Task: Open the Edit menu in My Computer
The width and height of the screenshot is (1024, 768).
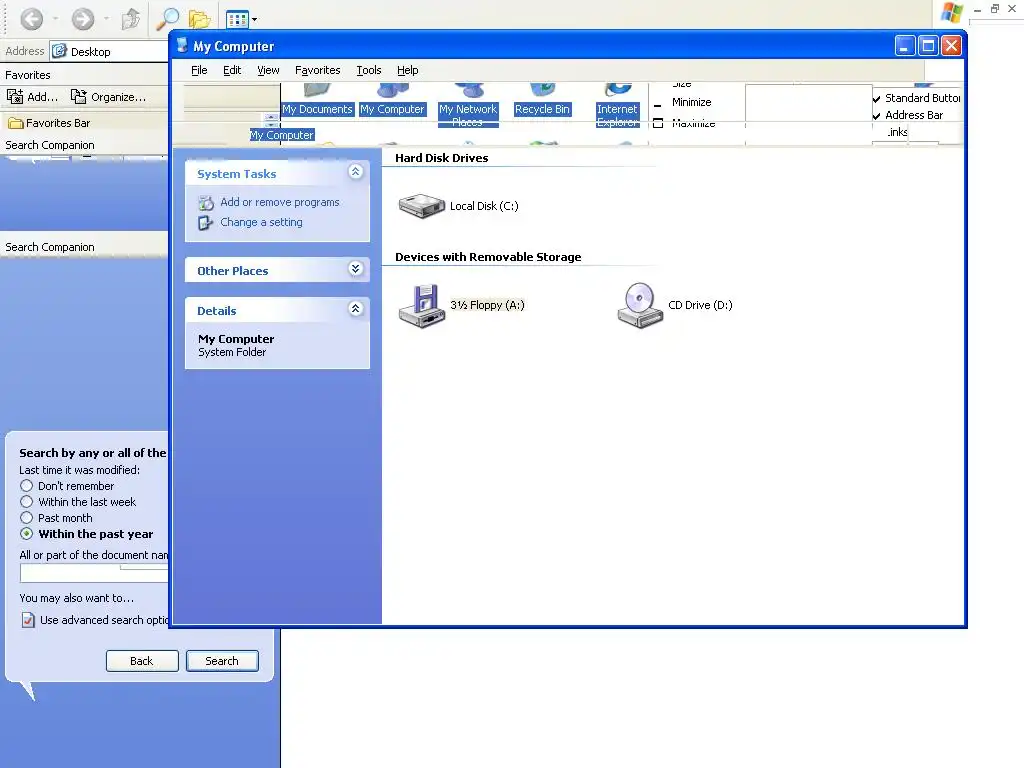Action: (x=232, y=70)
